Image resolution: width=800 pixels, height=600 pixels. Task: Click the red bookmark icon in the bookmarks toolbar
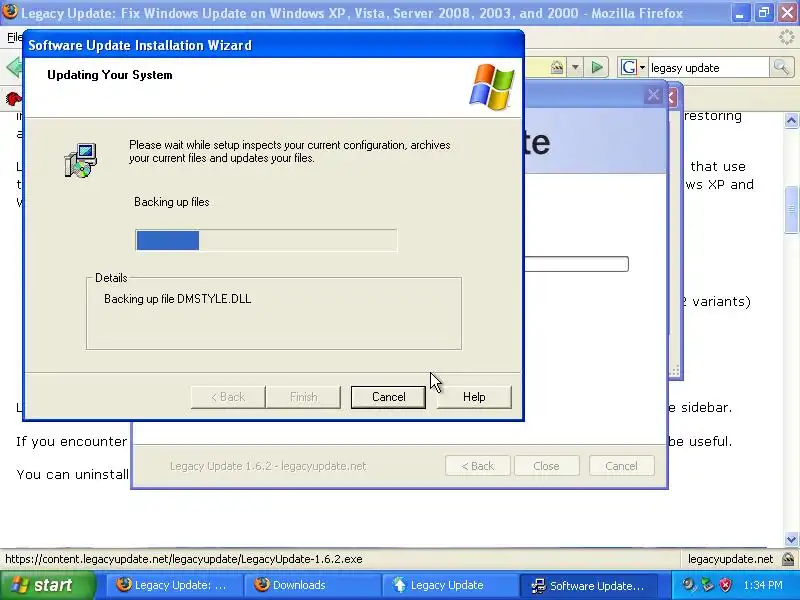coord(13,97)
